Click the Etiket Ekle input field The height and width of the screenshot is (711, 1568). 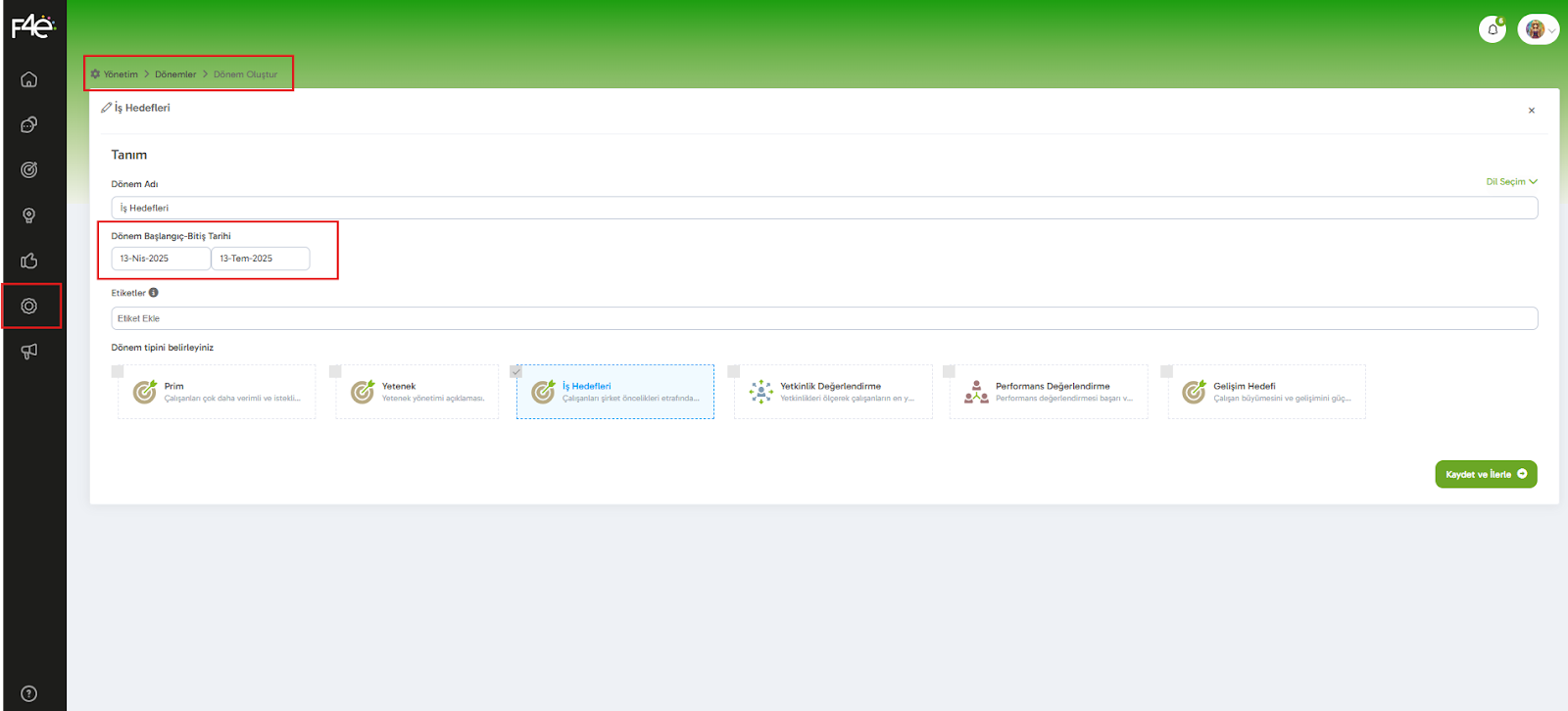pos(823,318)
